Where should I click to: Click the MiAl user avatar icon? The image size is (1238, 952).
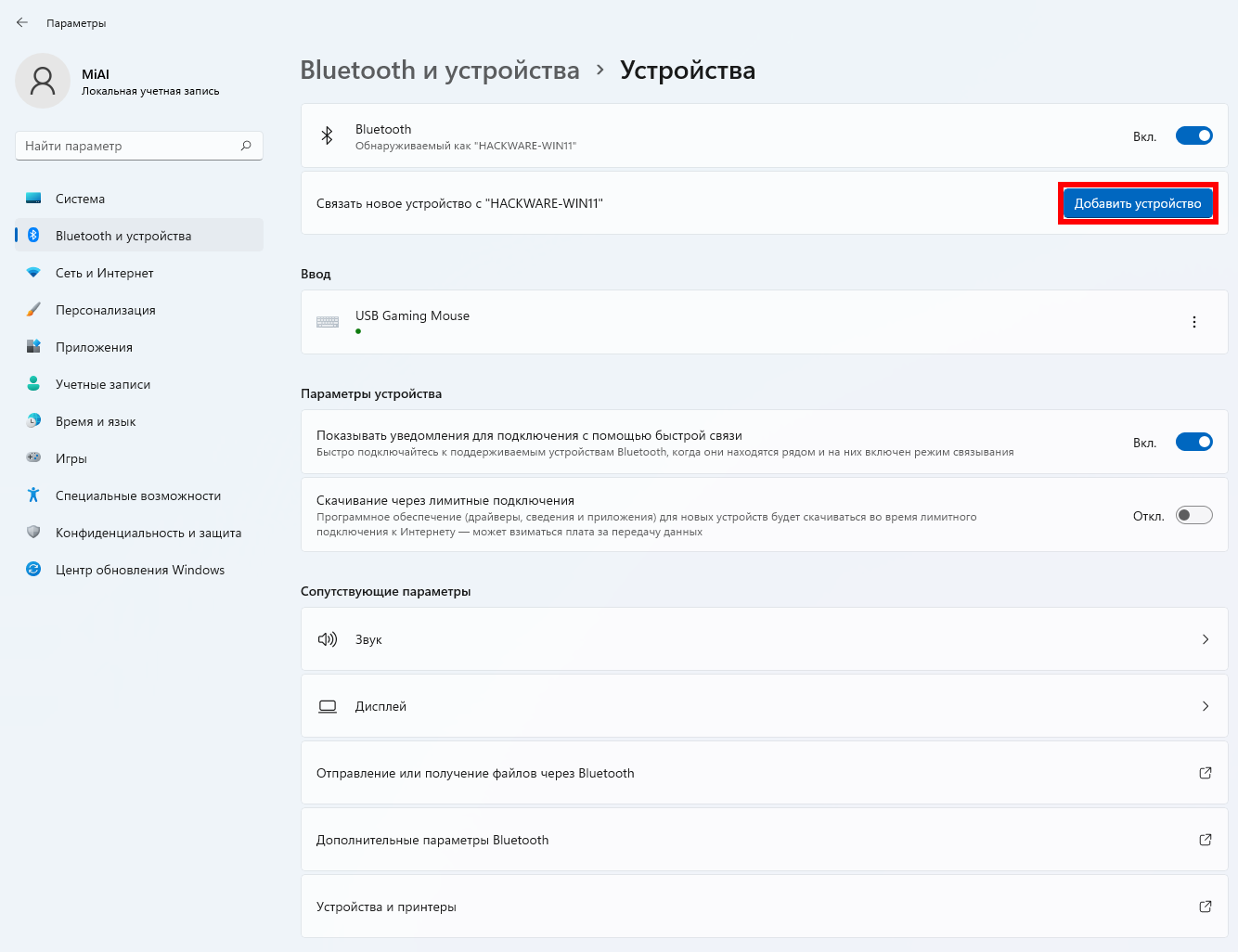[x=43, y=81]
